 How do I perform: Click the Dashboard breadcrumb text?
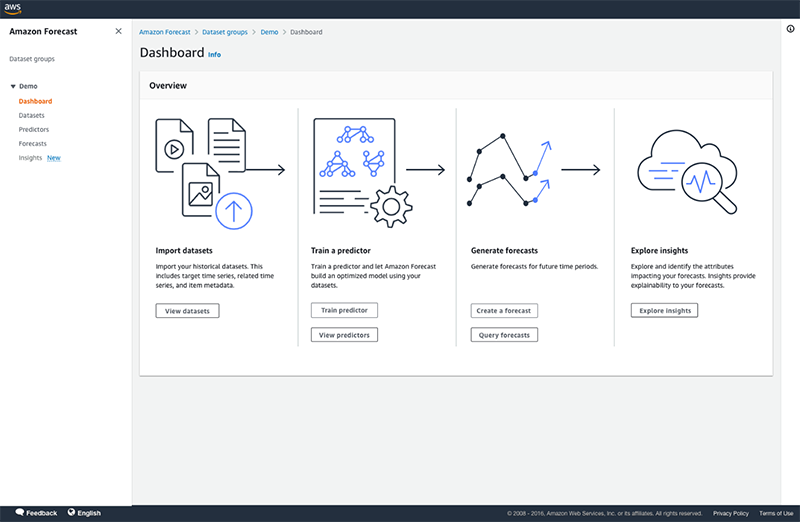click(x=306, y=32)
